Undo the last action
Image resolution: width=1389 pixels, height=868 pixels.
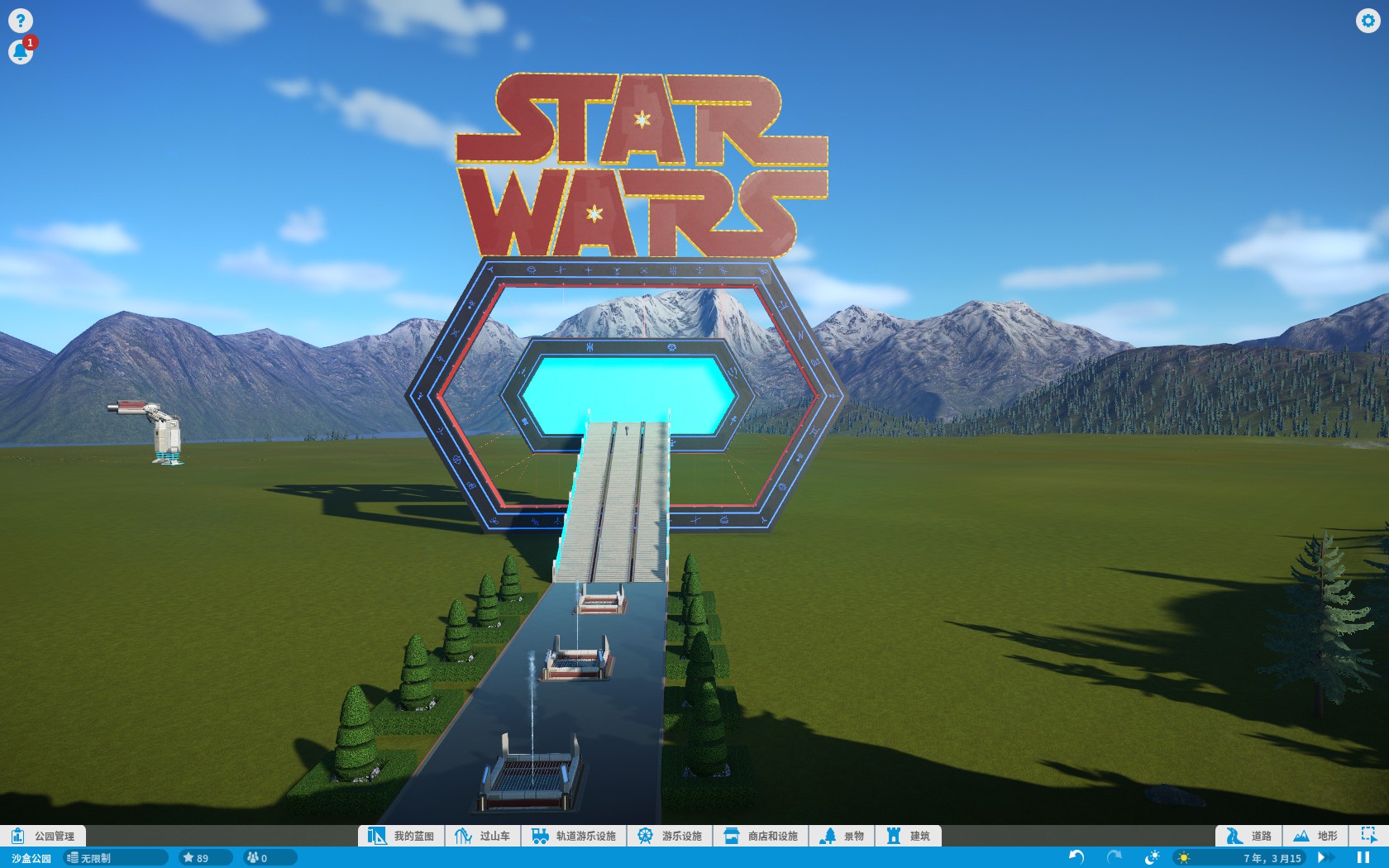1076,857
